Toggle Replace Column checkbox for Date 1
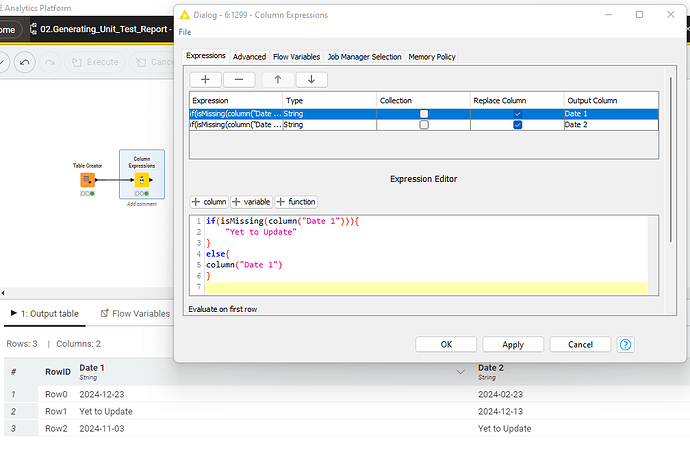 518,114
